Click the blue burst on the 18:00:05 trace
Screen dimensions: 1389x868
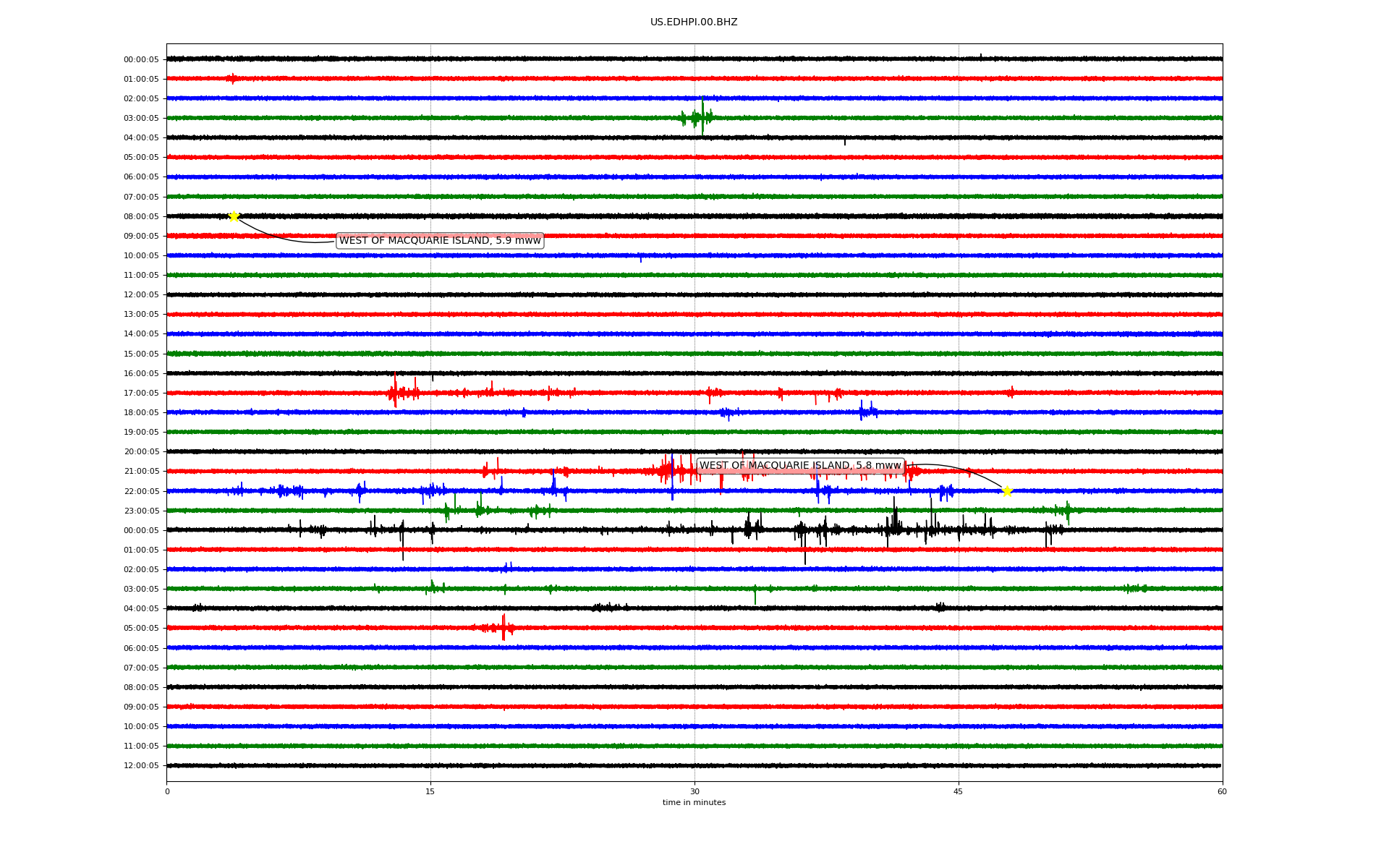(x=867, y=412)
